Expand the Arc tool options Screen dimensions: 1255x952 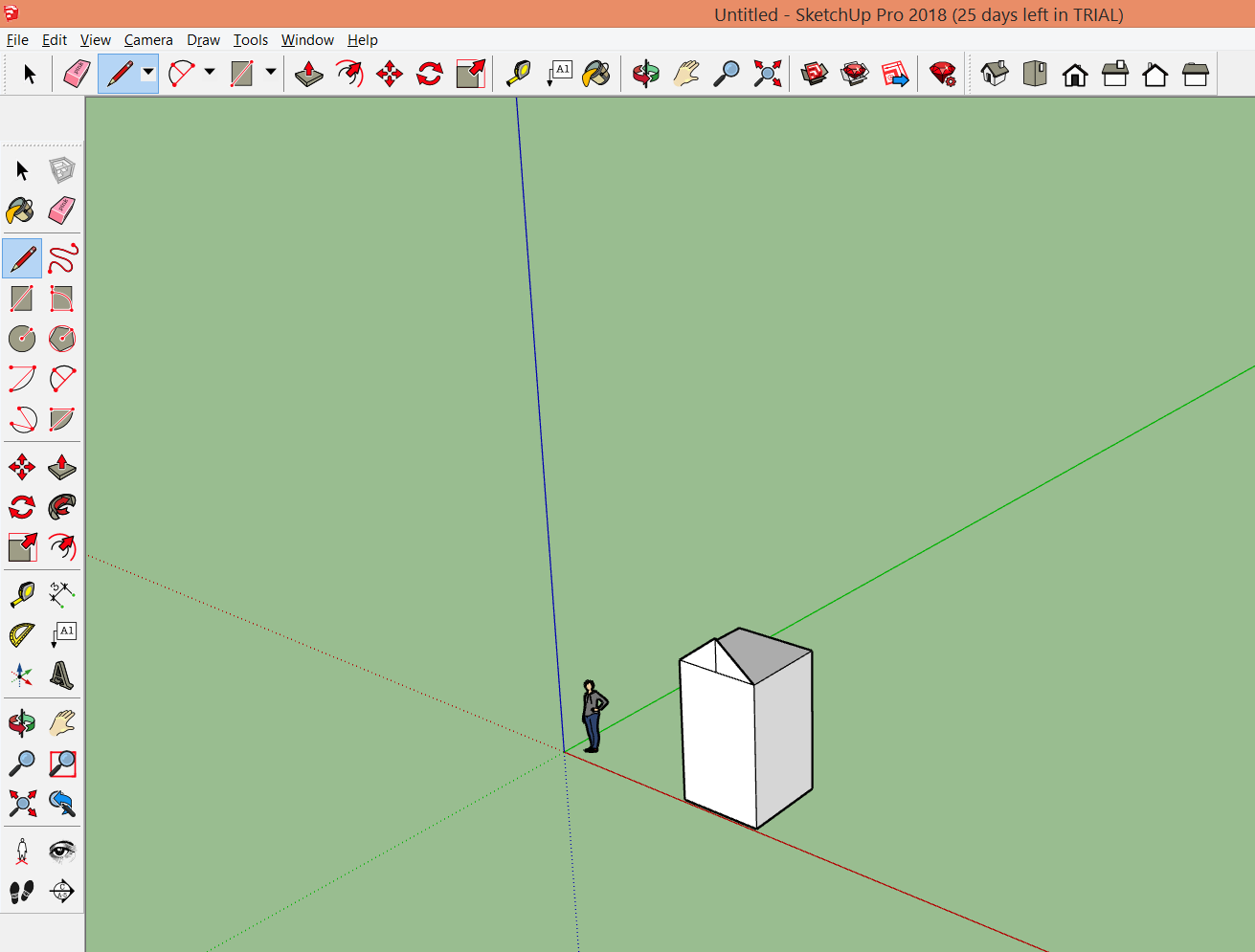coord(210,73)
